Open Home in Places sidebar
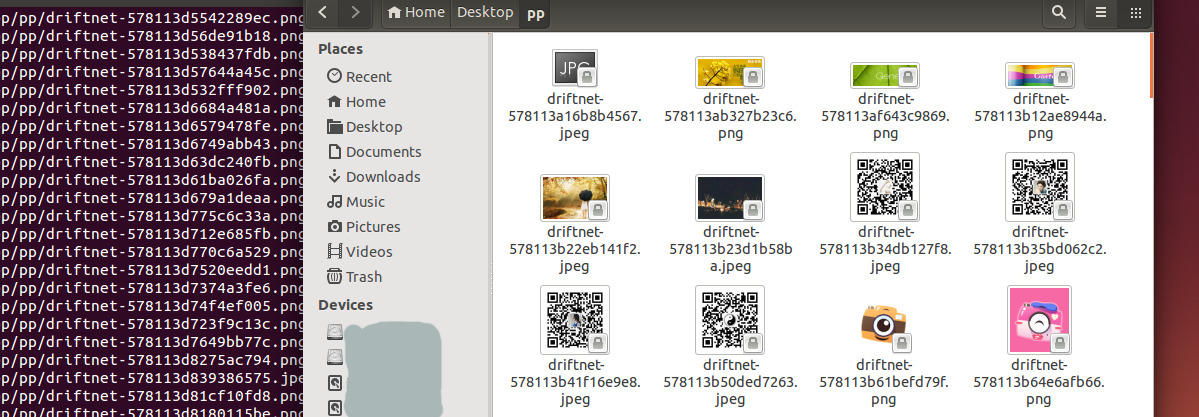 pyautogui.click(x=356, y=102)
